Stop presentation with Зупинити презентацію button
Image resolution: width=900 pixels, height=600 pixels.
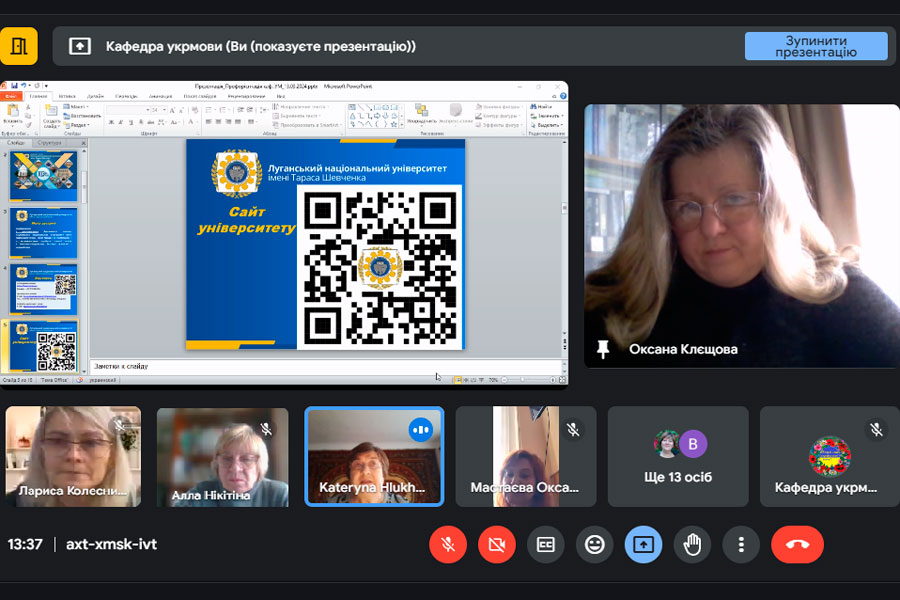816,46
